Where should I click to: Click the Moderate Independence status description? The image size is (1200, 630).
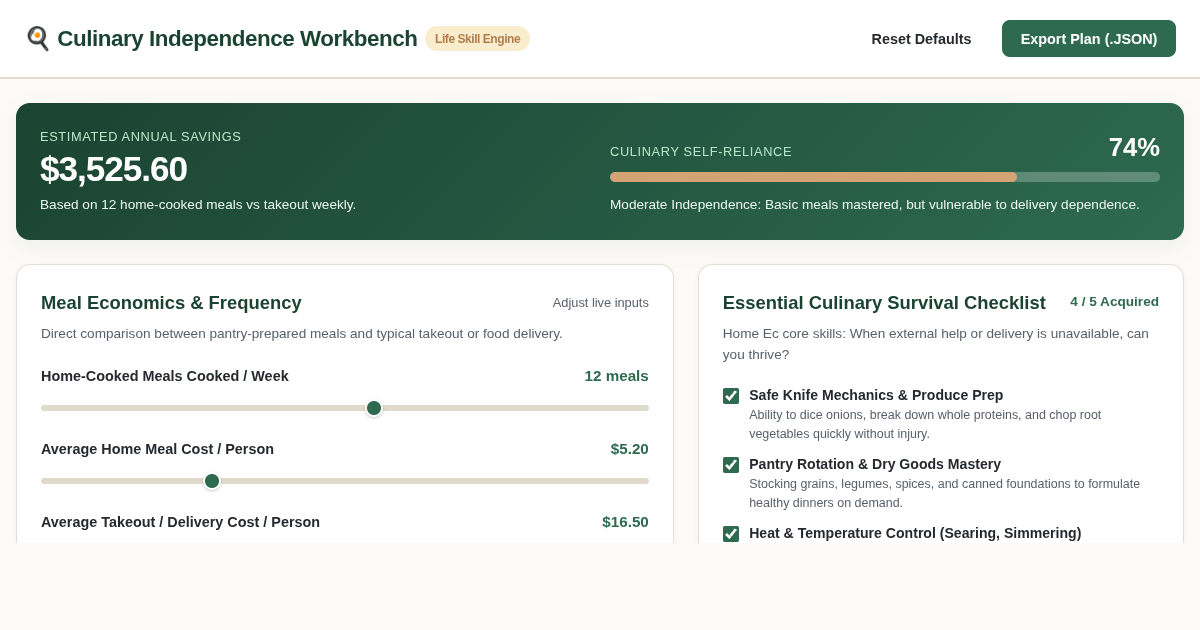coord(875,205)
